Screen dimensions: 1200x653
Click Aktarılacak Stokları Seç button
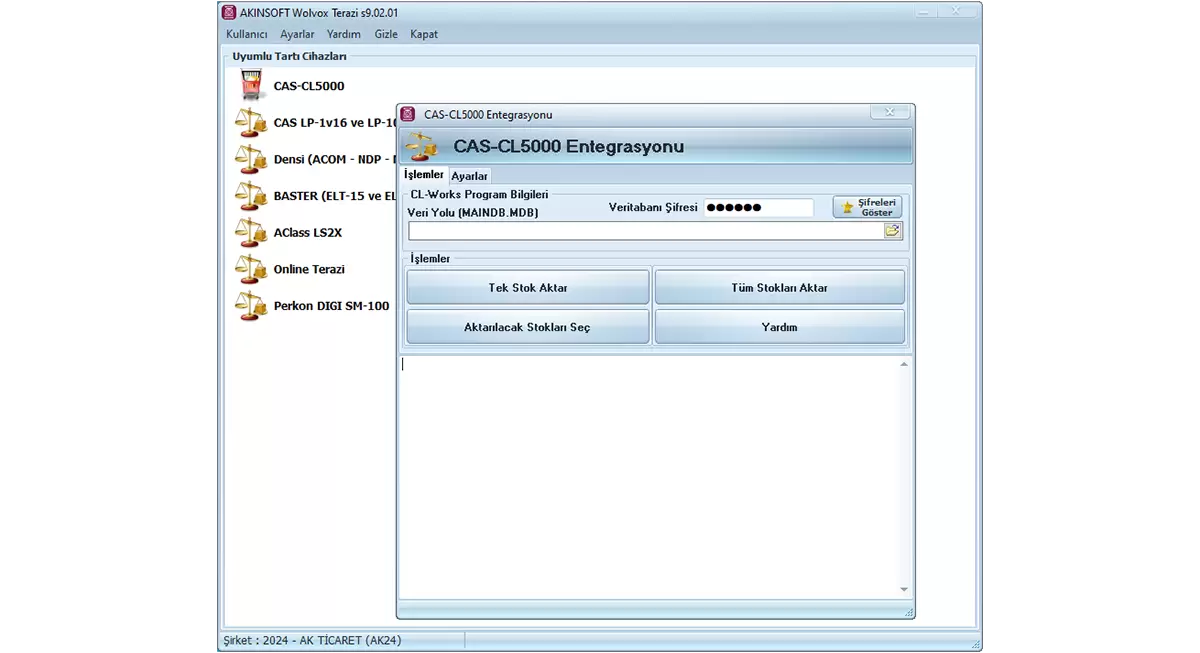(528, 327)
